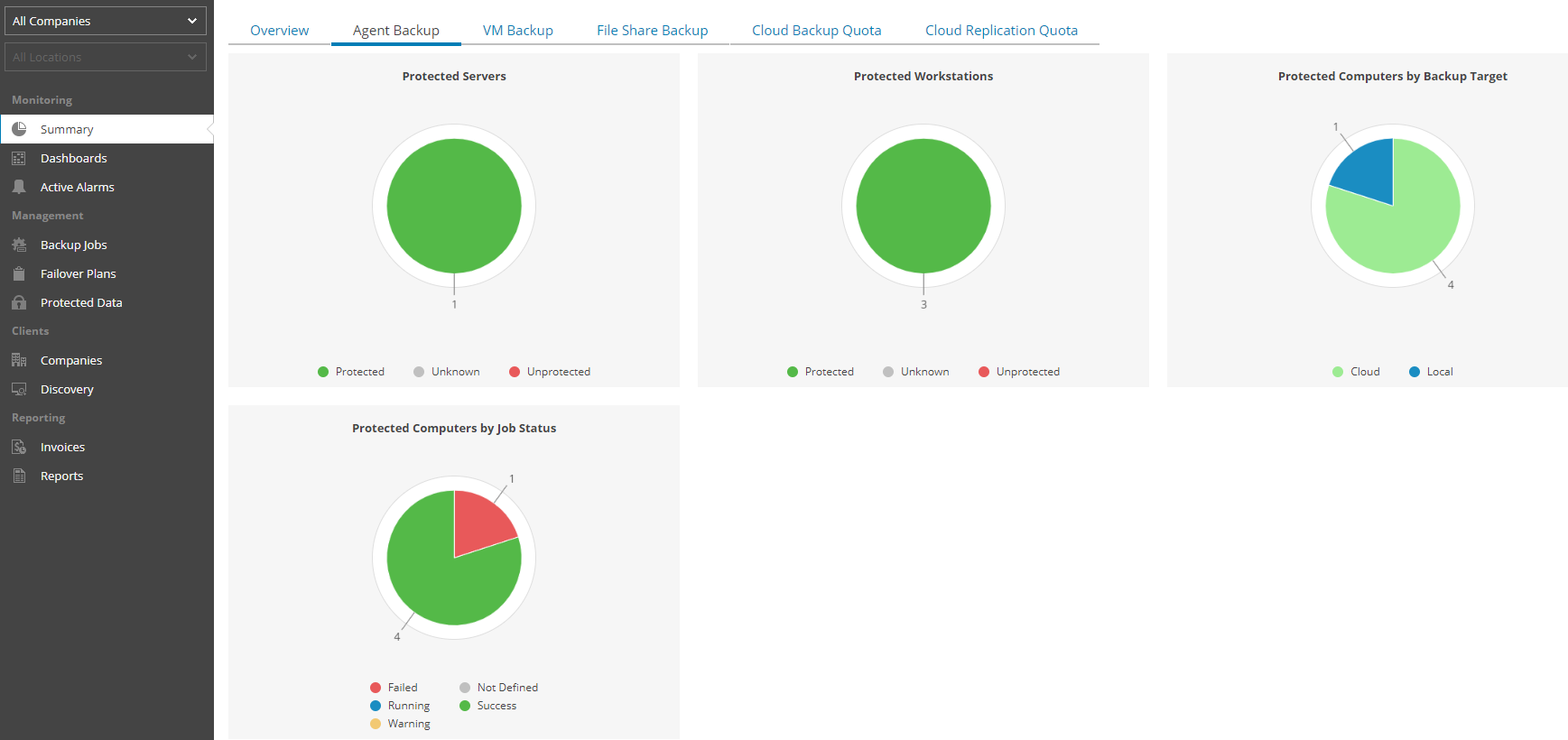Click the Failover Plans clipboard icon
Image resolution: width=1568 pixels, height=740 pixels.
pyautogui.click(x=19, y=273)
